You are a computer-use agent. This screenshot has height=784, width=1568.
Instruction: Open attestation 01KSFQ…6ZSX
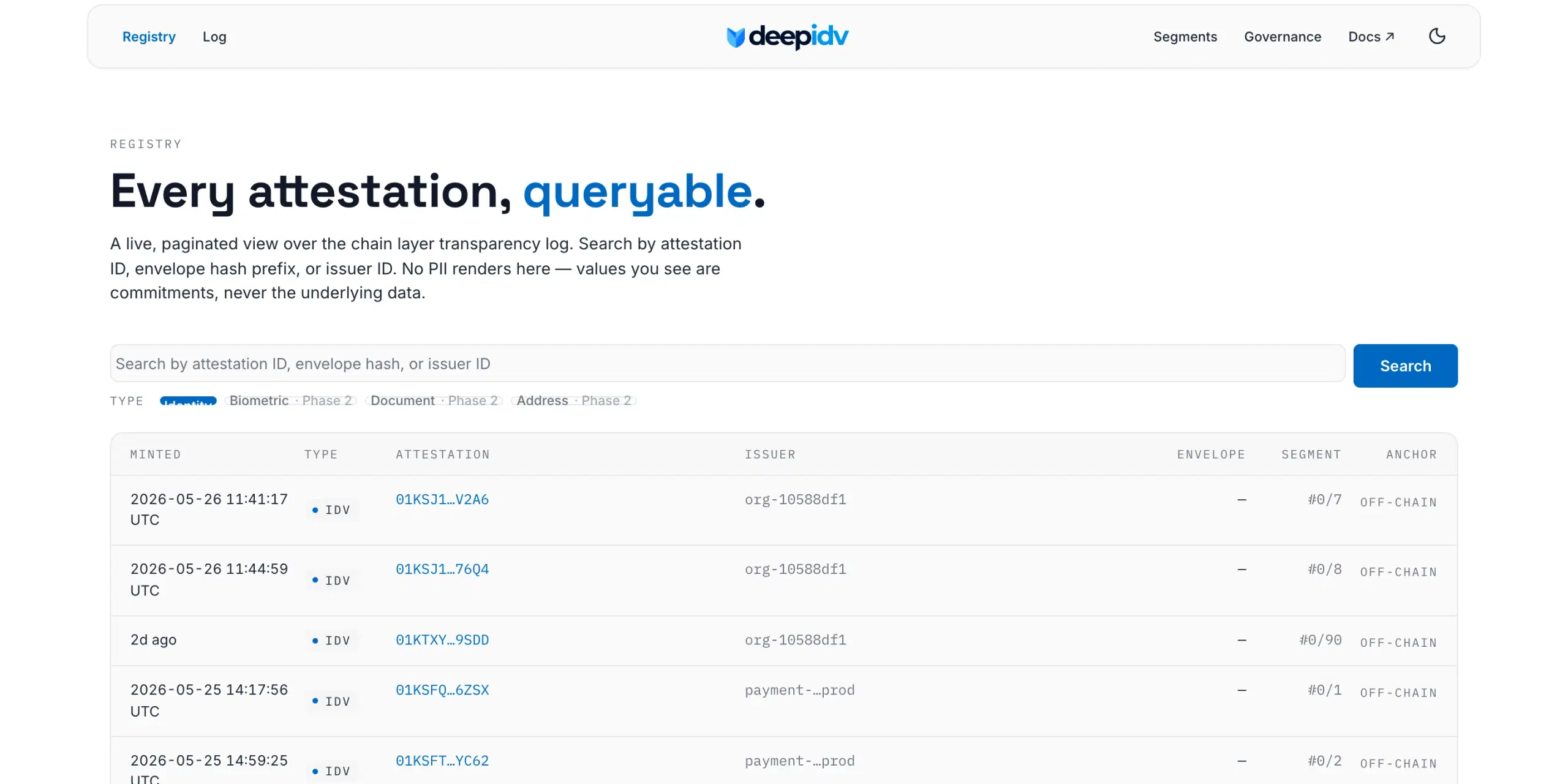(x=442, y=691)
